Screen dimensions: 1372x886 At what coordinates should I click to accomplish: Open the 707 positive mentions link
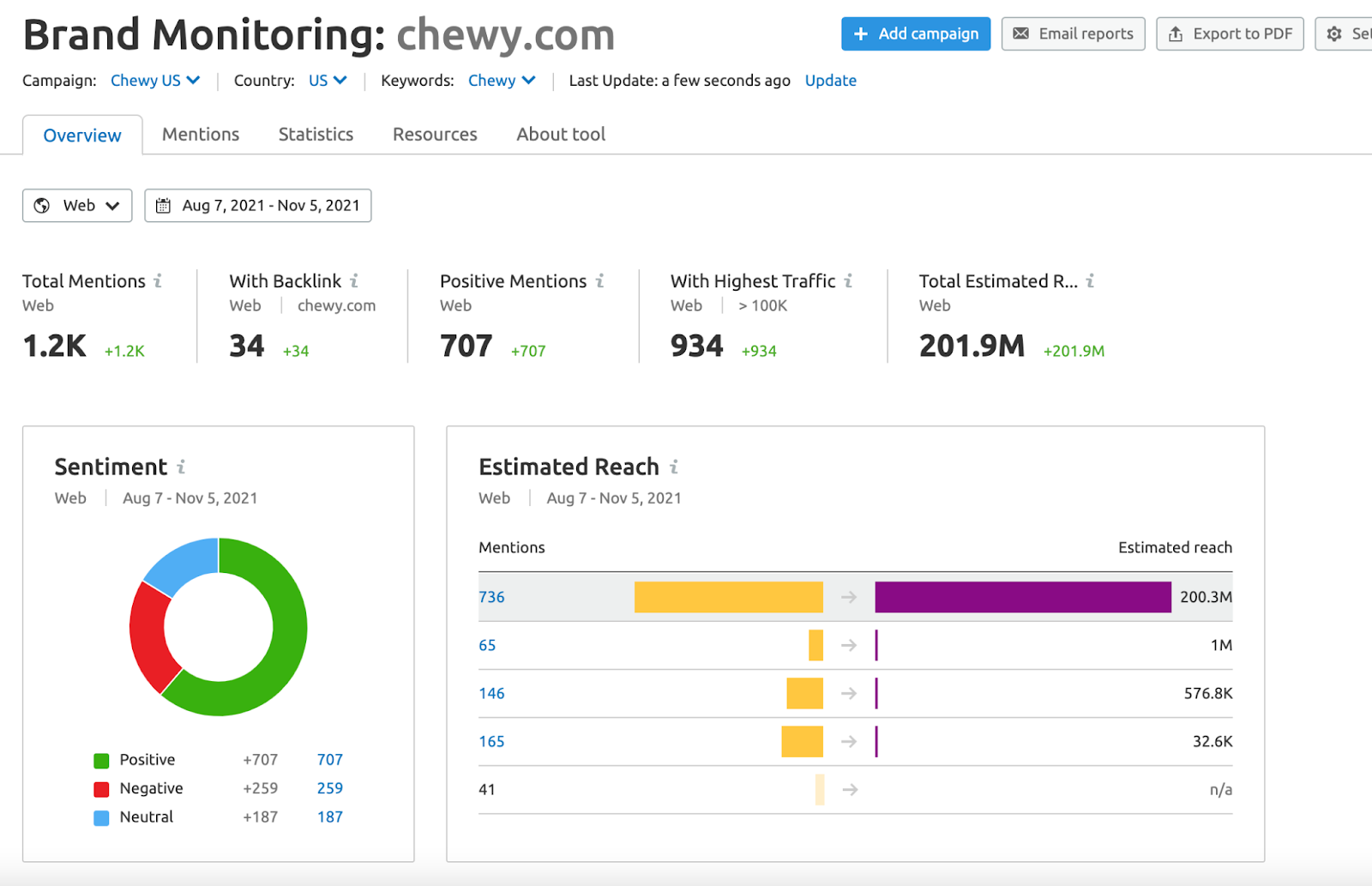tap(329, 760)
